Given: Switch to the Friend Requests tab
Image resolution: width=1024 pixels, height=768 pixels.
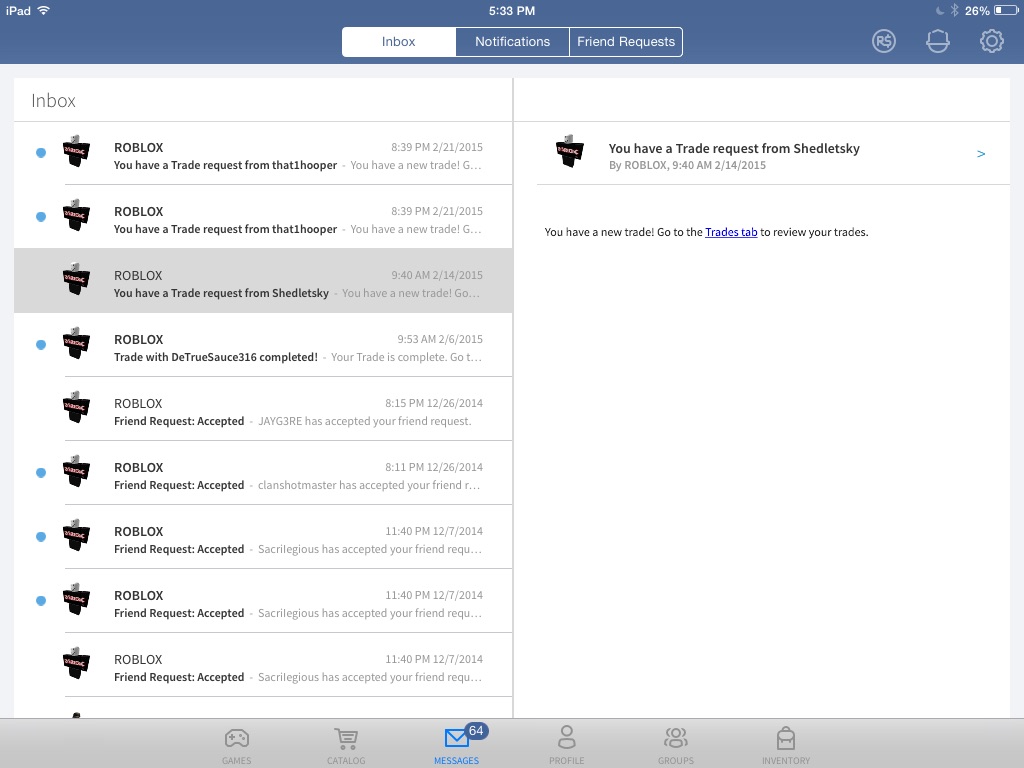Looking at the screenshot, I should point(626,42).
